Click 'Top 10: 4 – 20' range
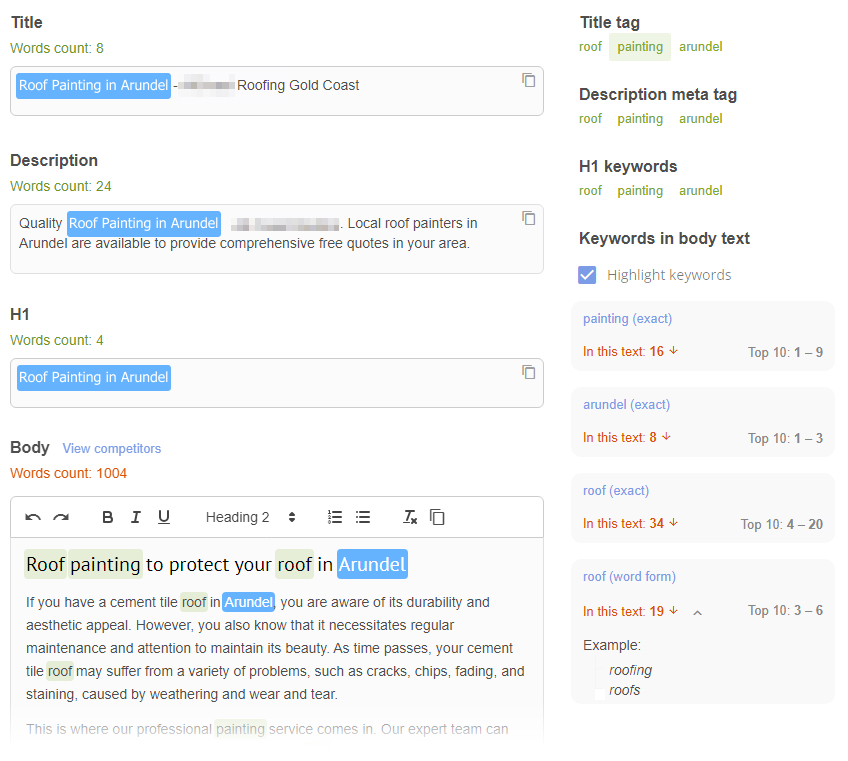The image size is (848, 761). point(781,524)
